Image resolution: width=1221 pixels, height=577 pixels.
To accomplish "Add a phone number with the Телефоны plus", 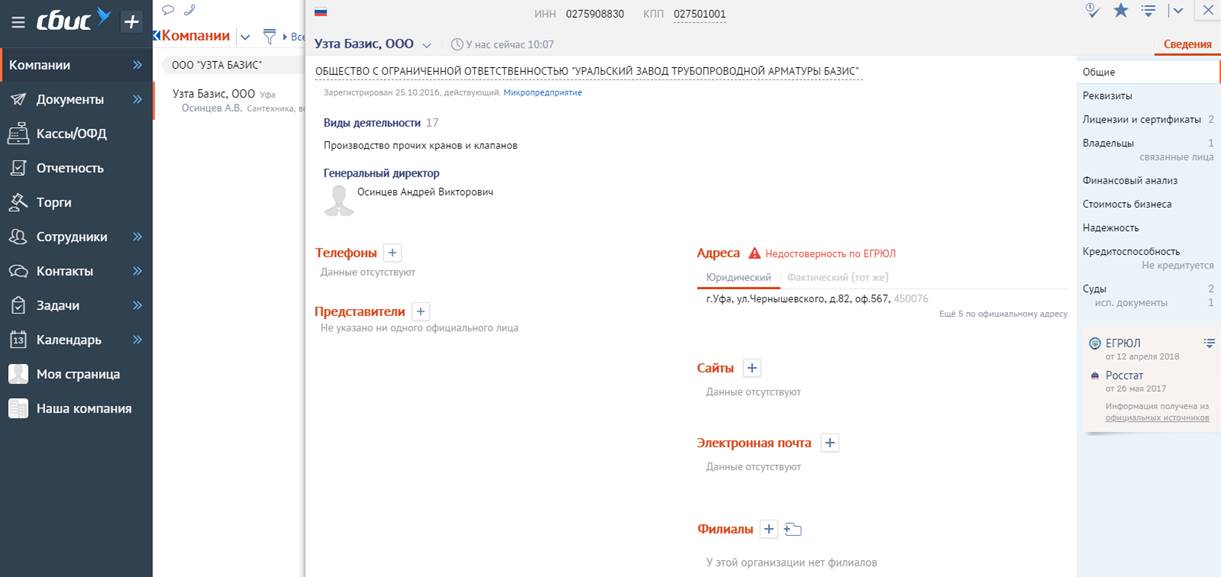I will pyautogui.click(x=392, y=253).
